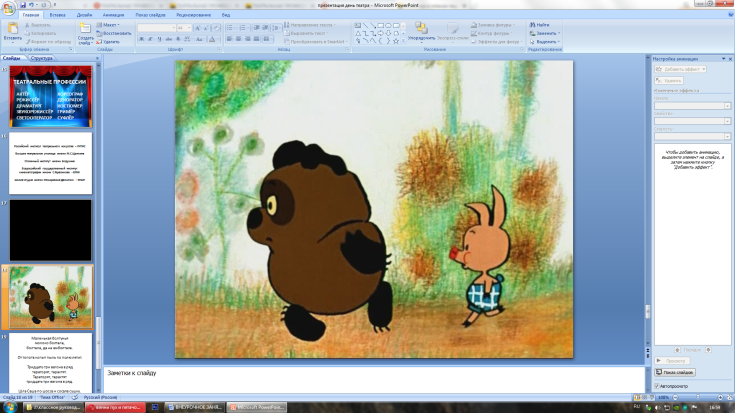Toggle the Автопросмотр checkbox
735x413 pixels.
(657, 385)
